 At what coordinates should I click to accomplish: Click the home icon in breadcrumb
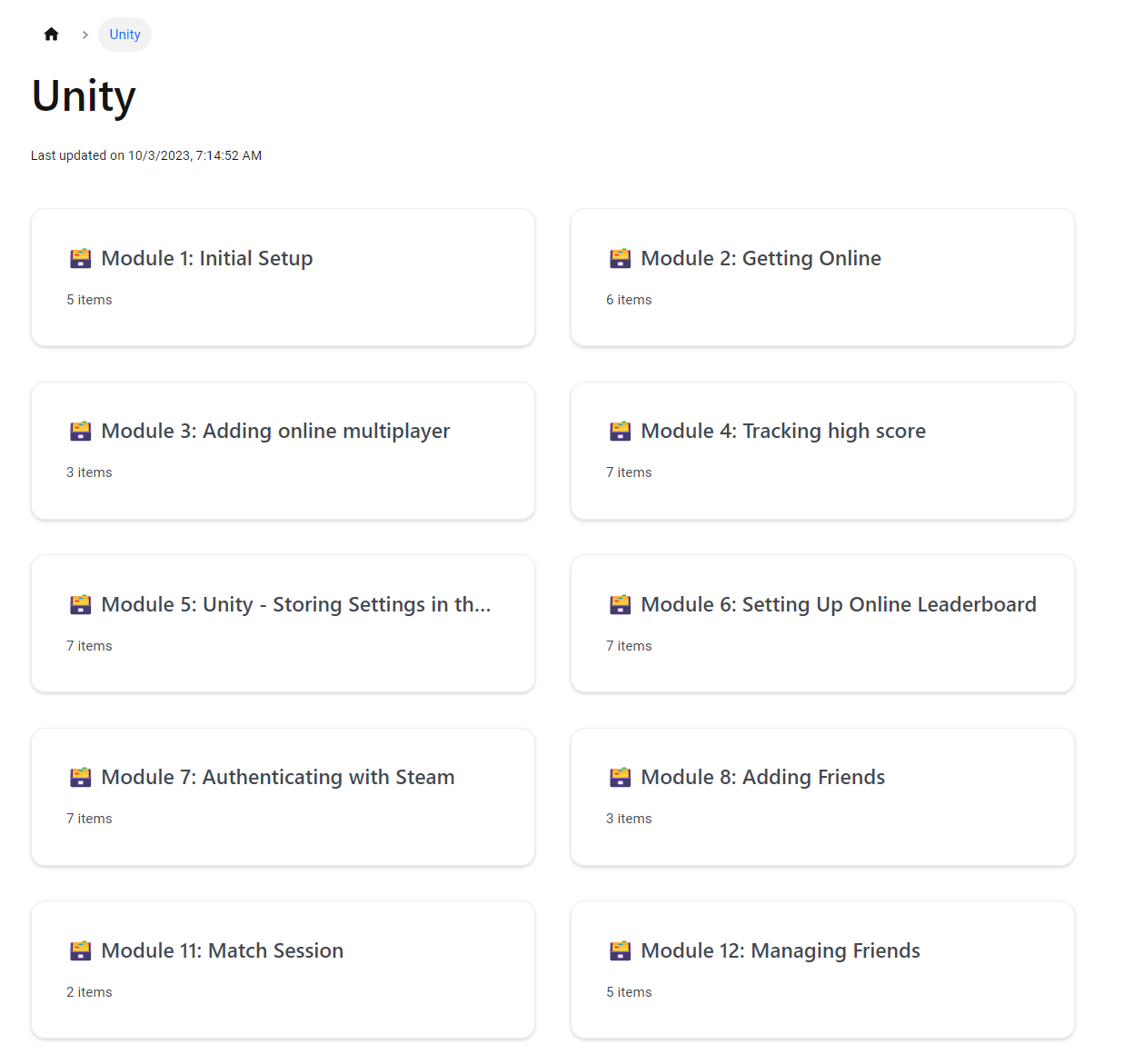tap(51, 35)
